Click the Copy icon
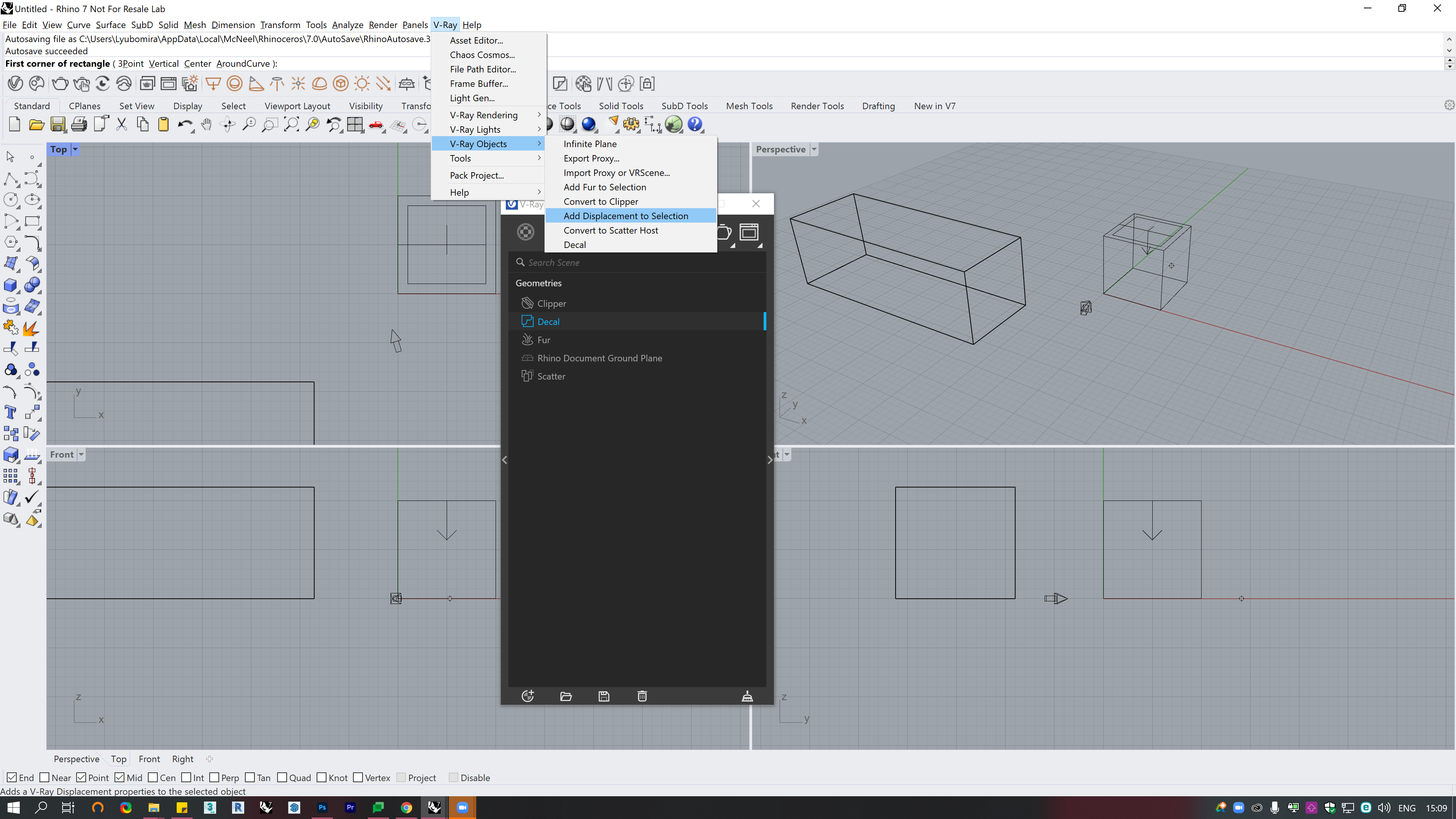The image size is (1456, 819). click(x=143, y=124)
